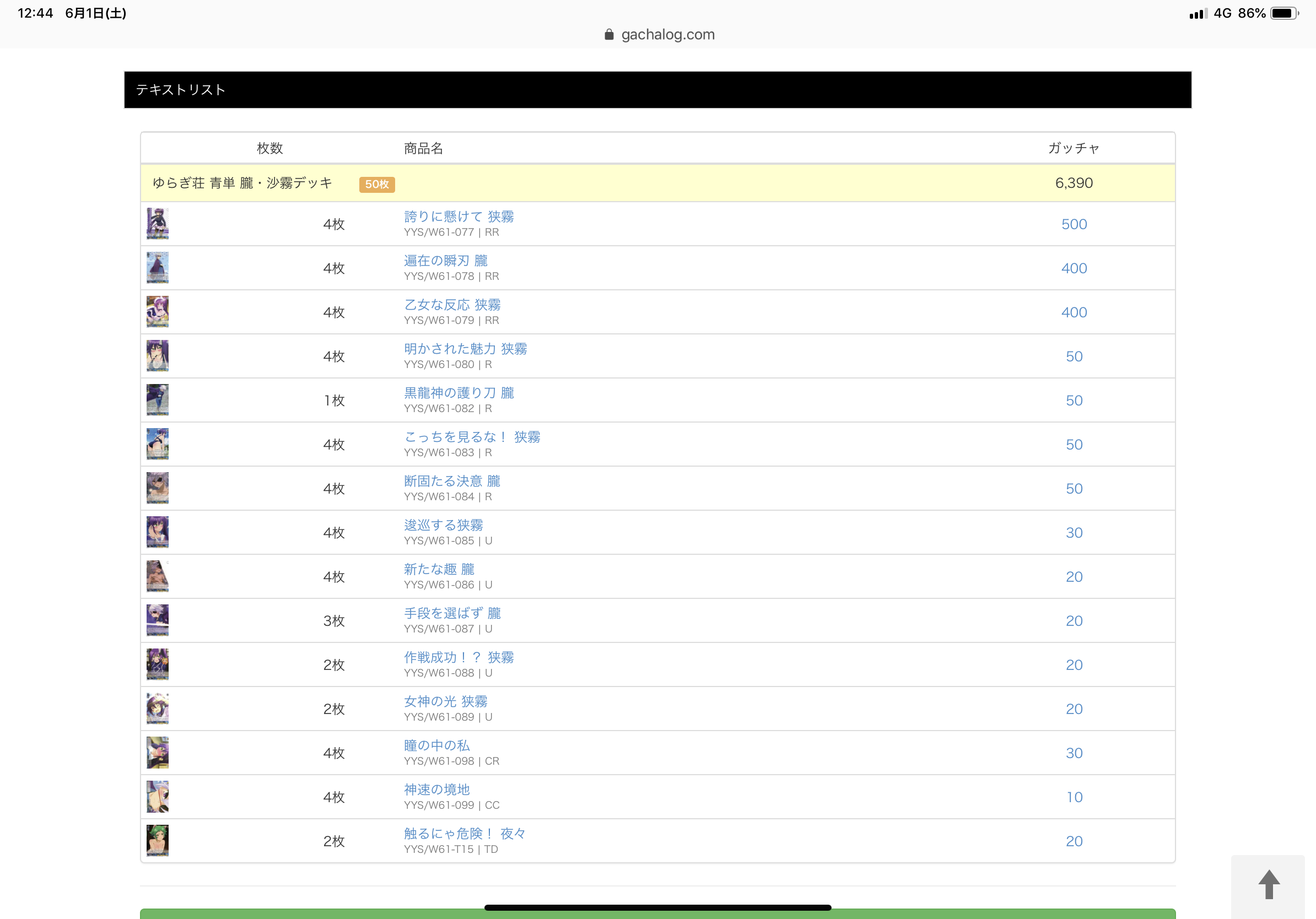Tap the 400 price for 遍在の瞬刃 朧
This screenshot has width=1316, height=919.
[x=1074, y=269]
